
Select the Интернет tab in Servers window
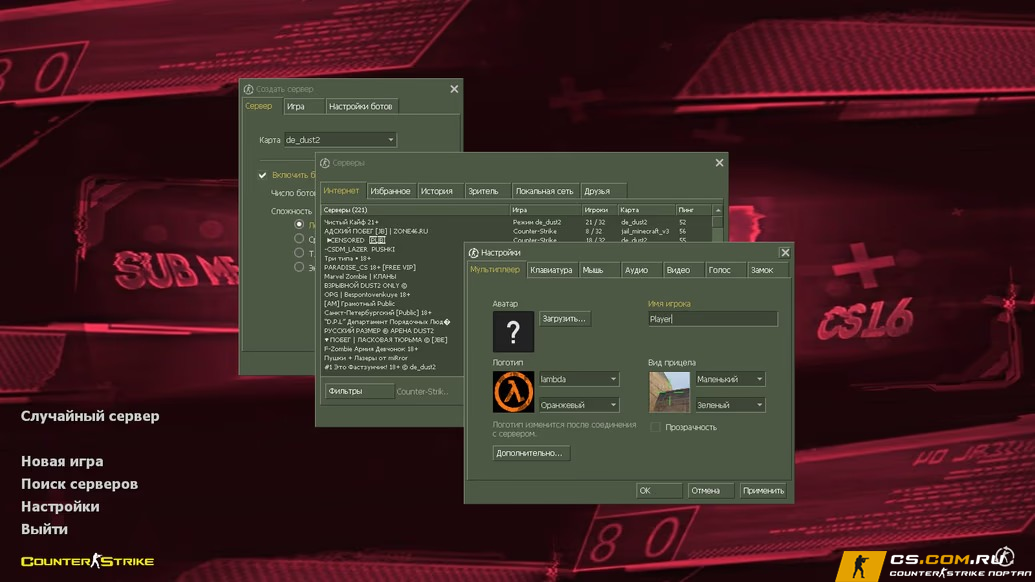342,191
